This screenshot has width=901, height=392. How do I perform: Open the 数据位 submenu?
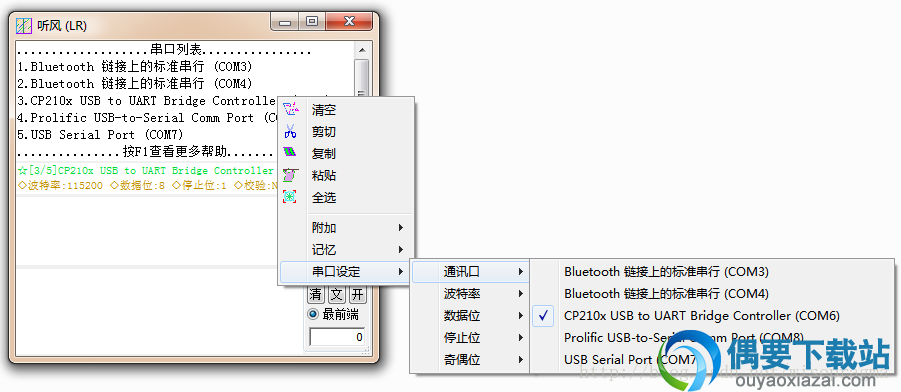(x=471, y=316)
